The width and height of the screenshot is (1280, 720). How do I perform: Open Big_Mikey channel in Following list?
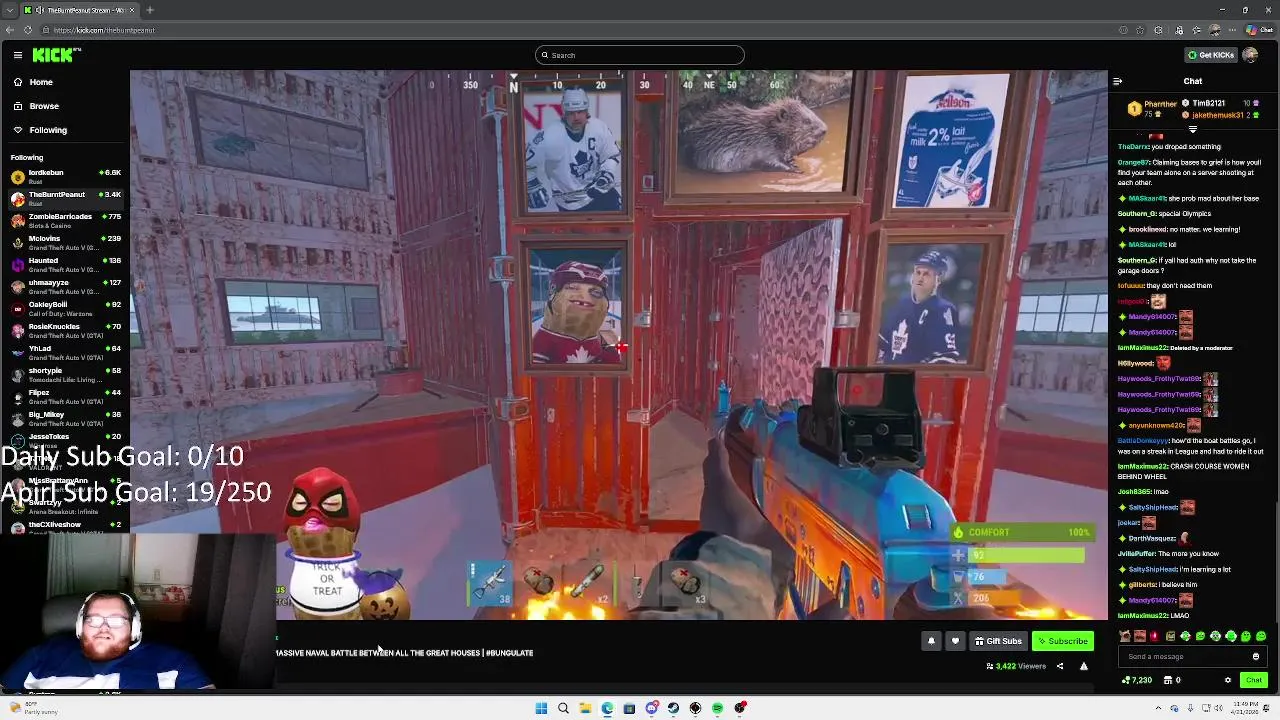tap(65, 418)
